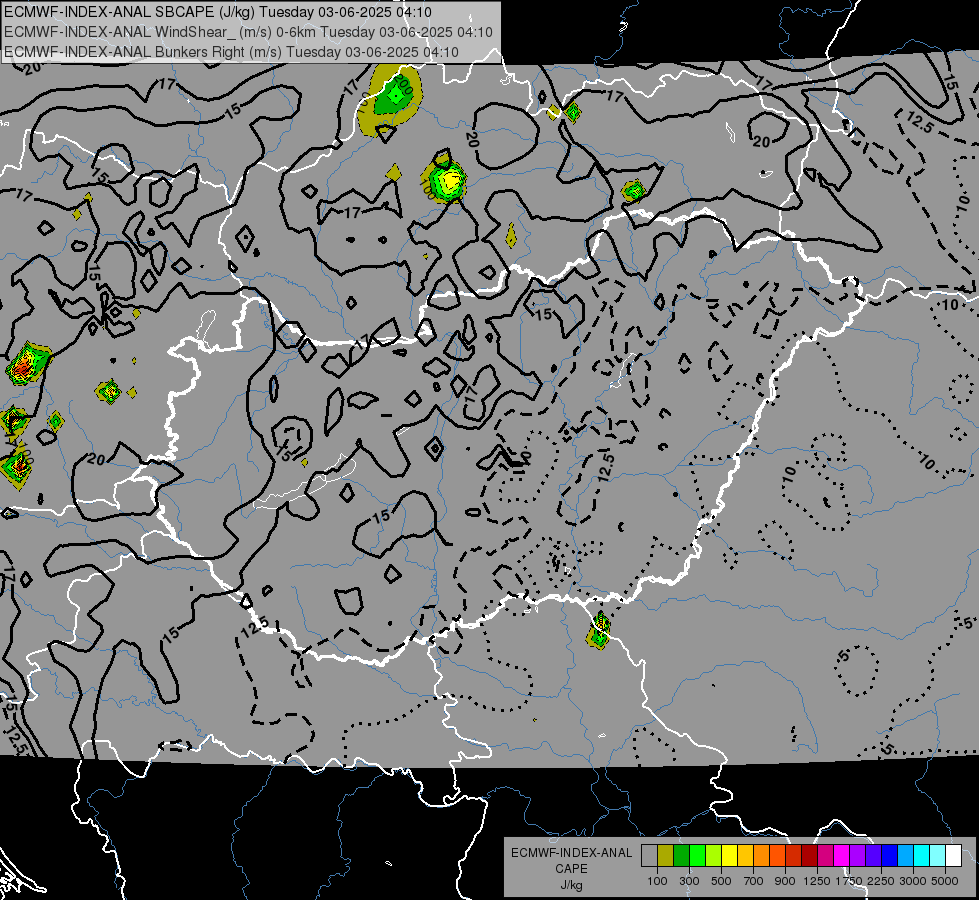Click the 5000 tick label in the legend
The height and width of the screenshot is (900, 979).
(x=945, y=881)
